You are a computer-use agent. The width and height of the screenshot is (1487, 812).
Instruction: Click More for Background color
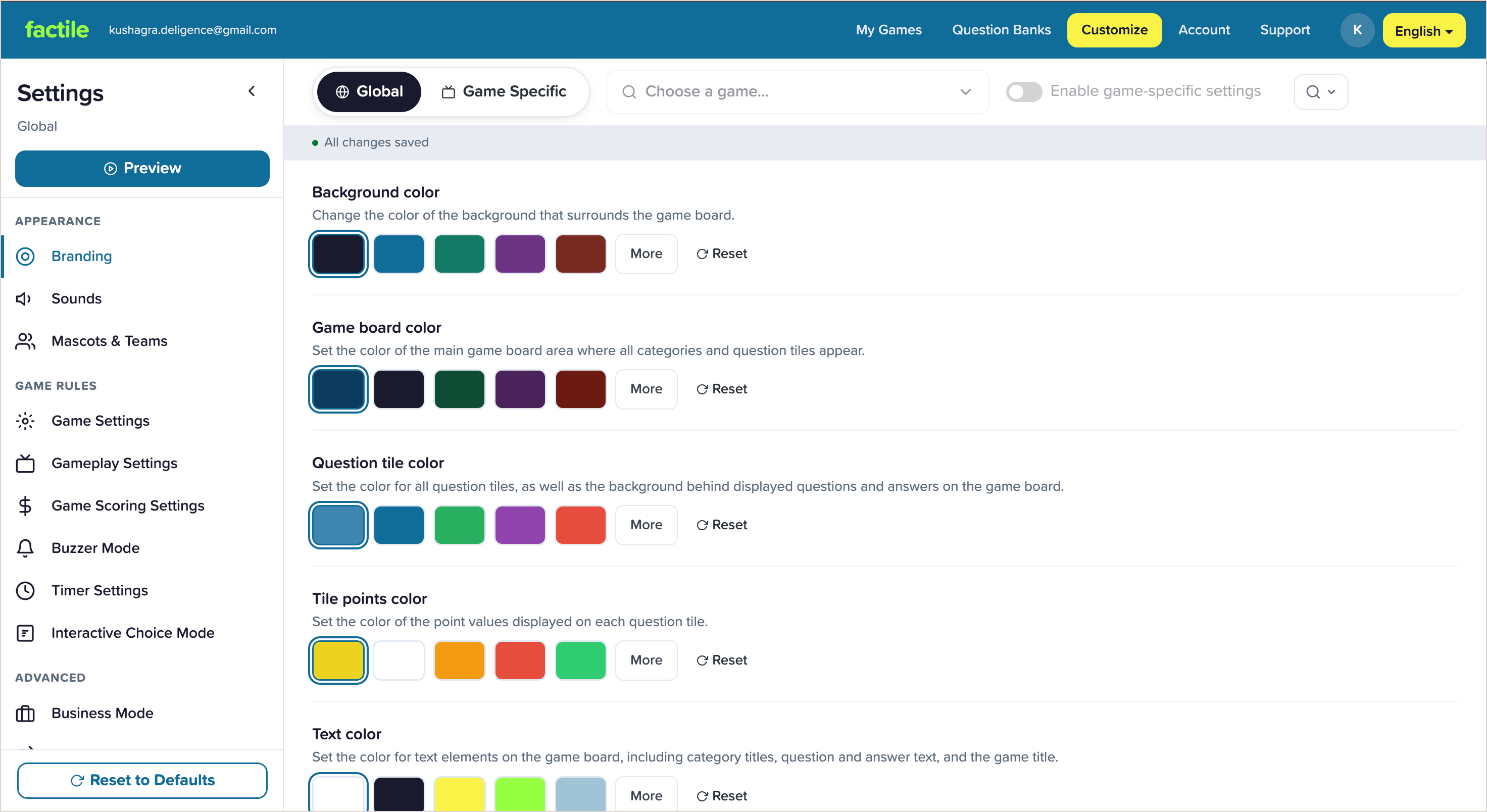646,254
